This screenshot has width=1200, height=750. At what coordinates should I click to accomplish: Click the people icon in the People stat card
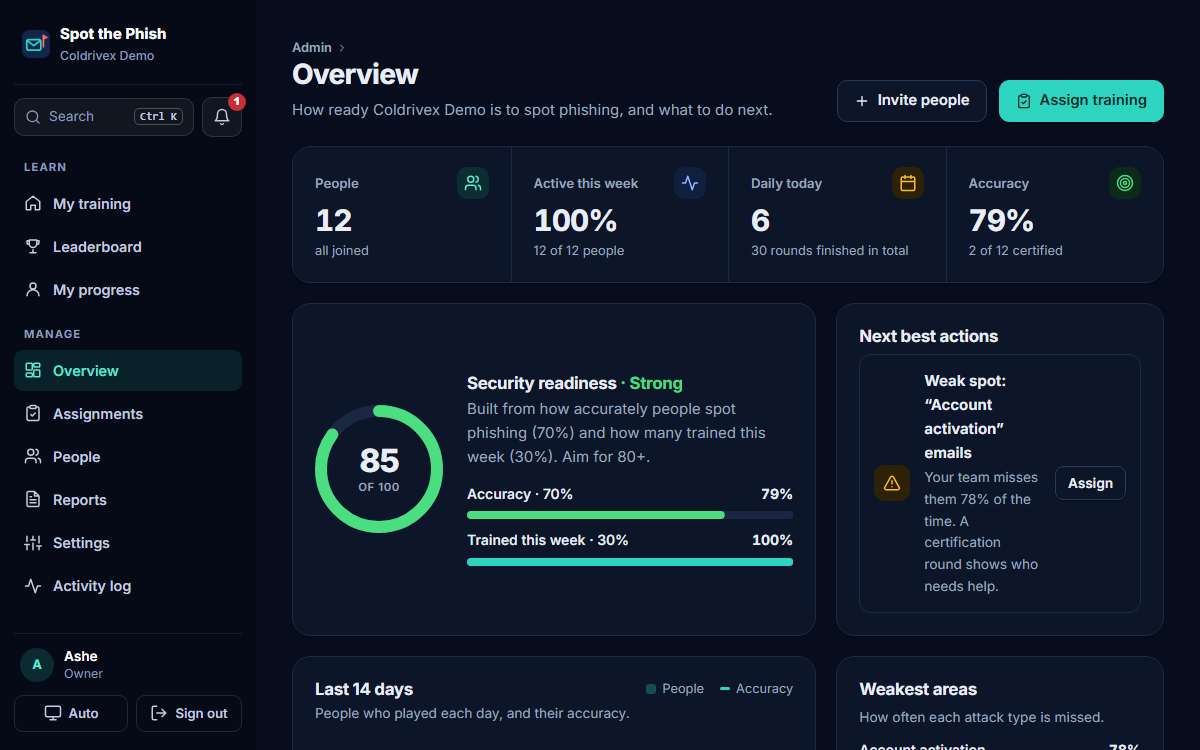pyautogui.click(x=473, y=183)
